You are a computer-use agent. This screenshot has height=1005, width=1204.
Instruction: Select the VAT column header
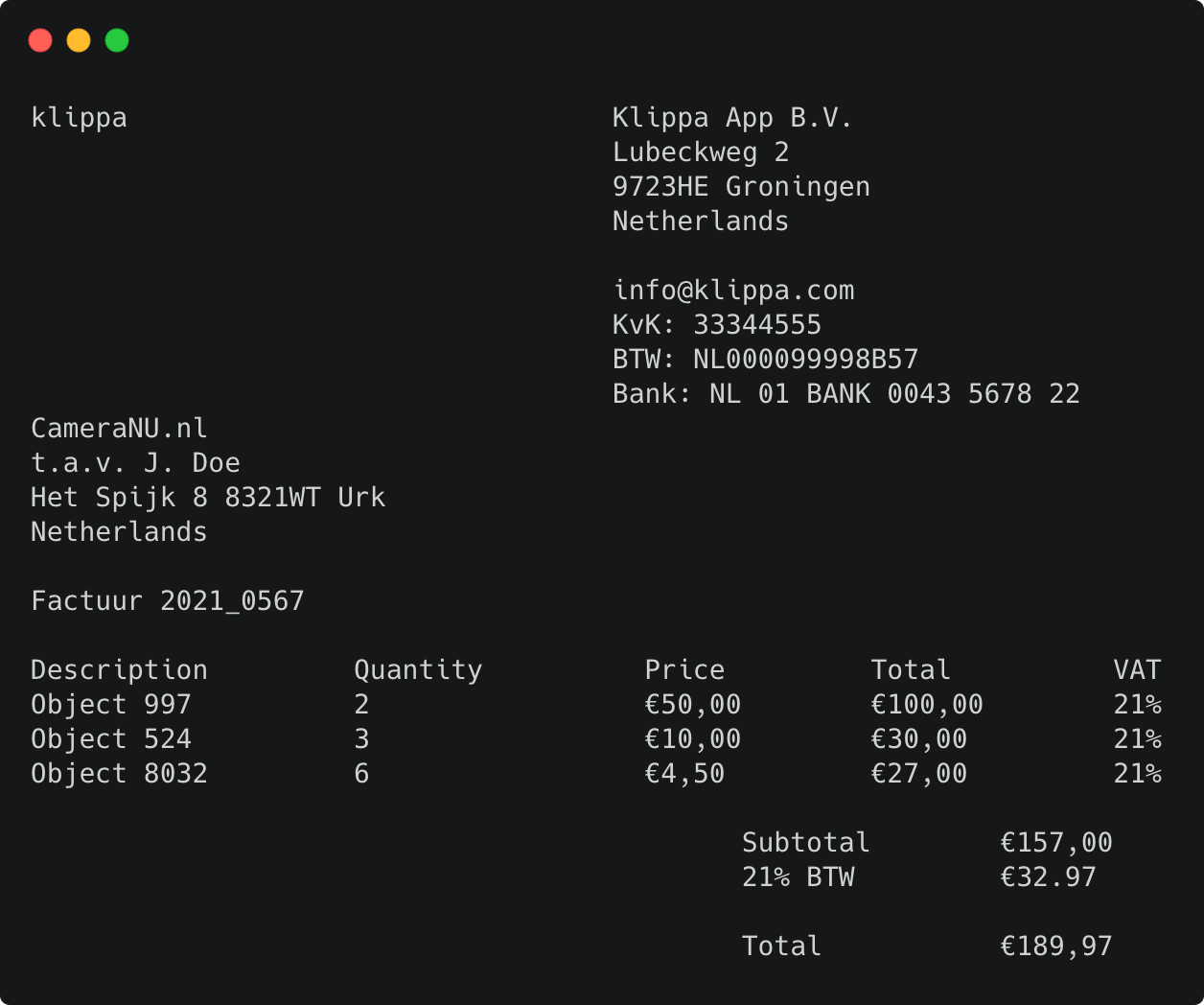click(x=1138, y=669)
